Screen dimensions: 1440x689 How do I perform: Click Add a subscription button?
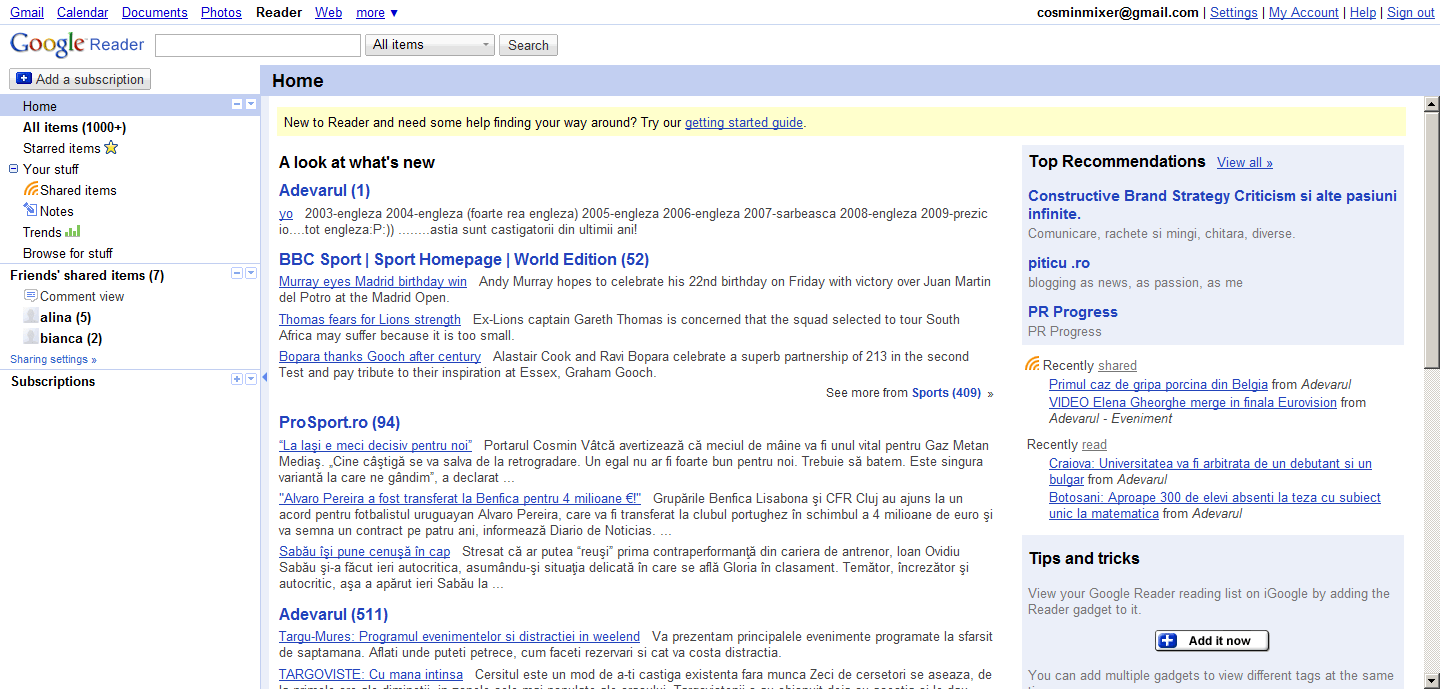80,79
